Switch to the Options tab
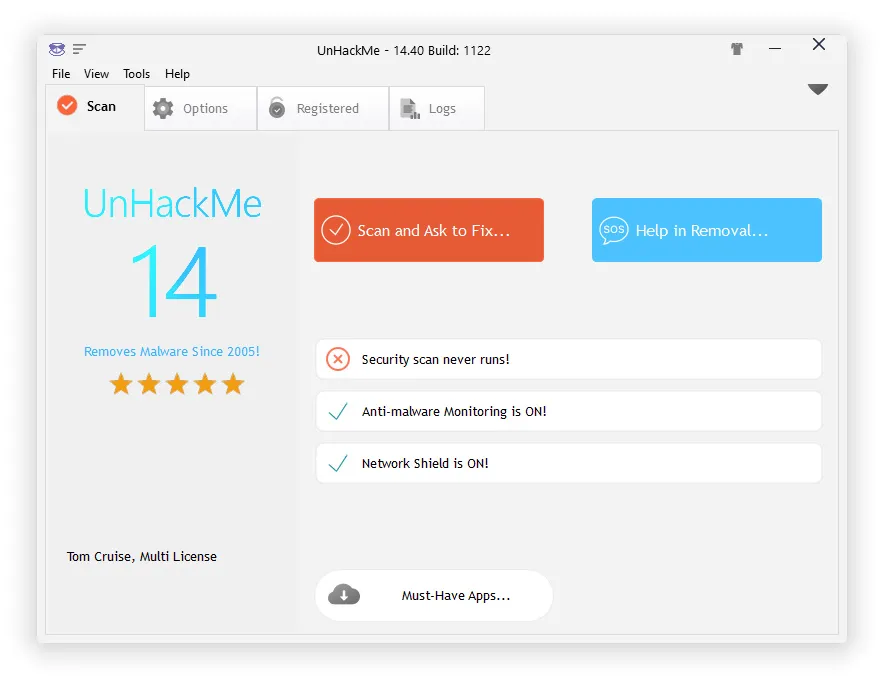The height and width of the screenshot is (682, 884). 201,108
